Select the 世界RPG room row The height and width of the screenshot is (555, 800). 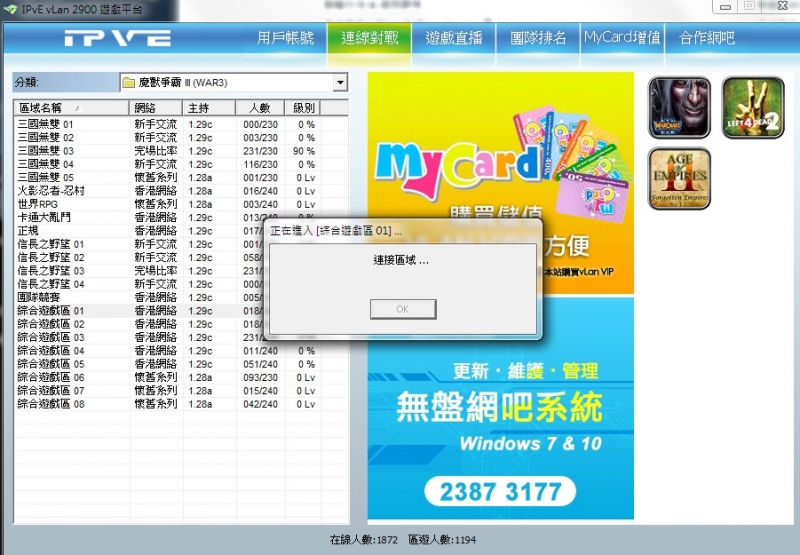(x=181, y=204)
